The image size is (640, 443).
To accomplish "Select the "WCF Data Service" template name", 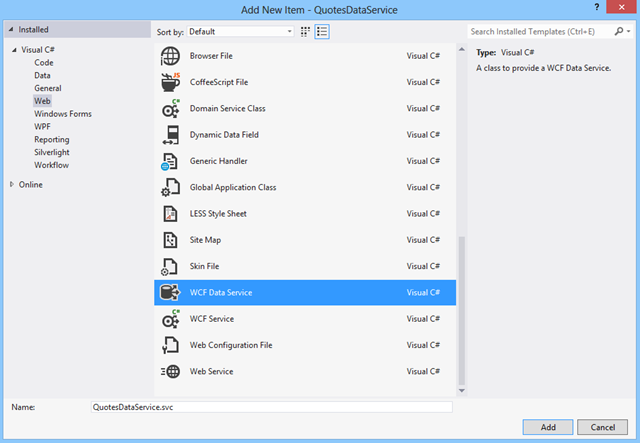I will (x=221, y=293).
